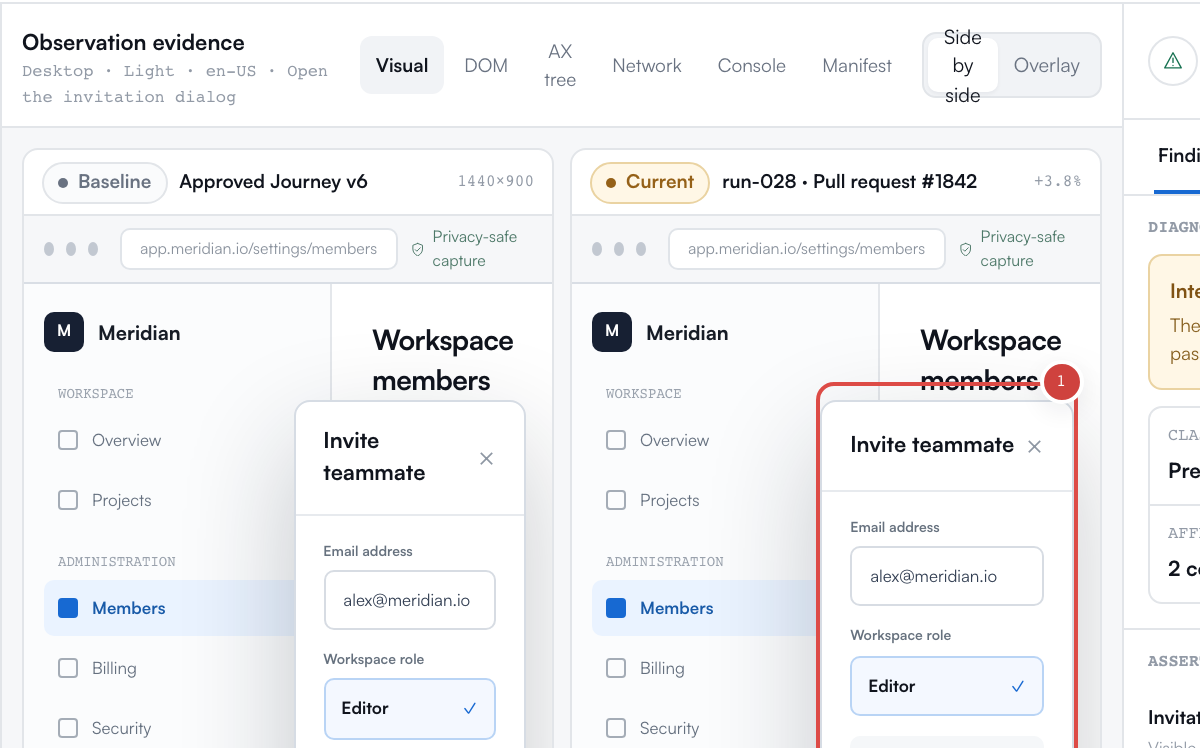Screen dimensions: 1200x748
Task: Select Members in the Current sidebar
Action: coord(705,608)
